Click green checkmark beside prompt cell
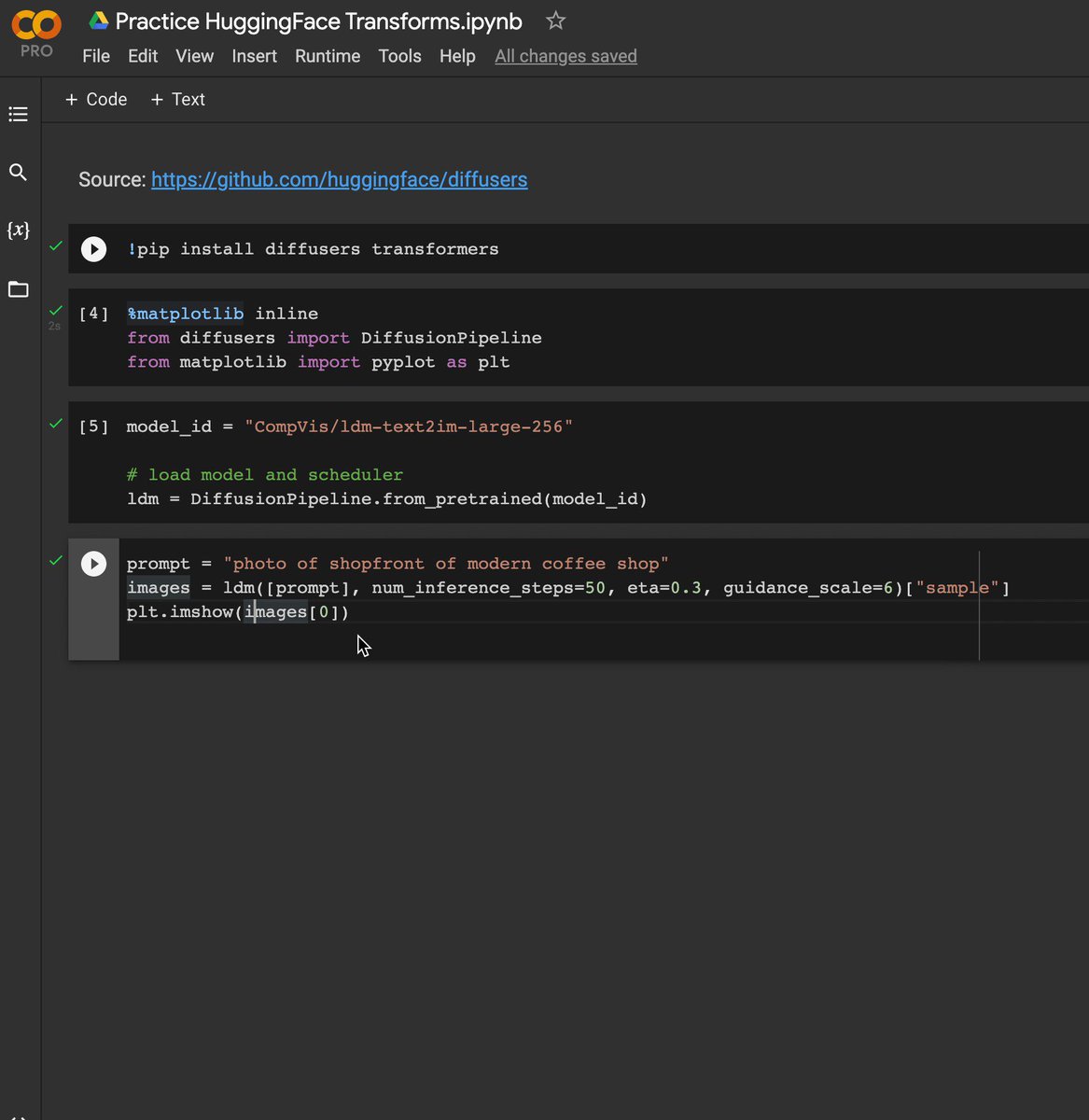Screen dimensions: 1089x1120 [x=56, y=560]
